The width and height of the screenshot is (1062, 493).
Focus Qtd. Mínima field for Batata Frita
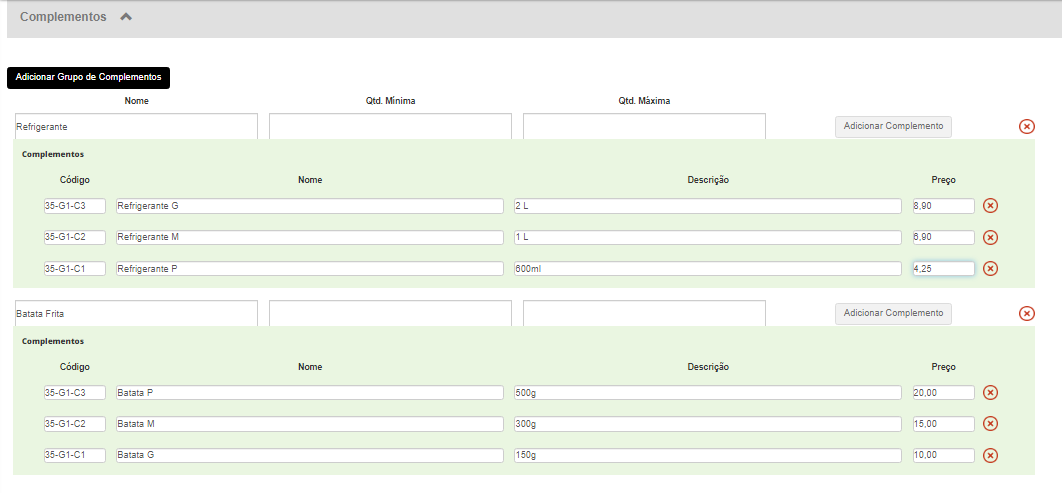[390, 314]
